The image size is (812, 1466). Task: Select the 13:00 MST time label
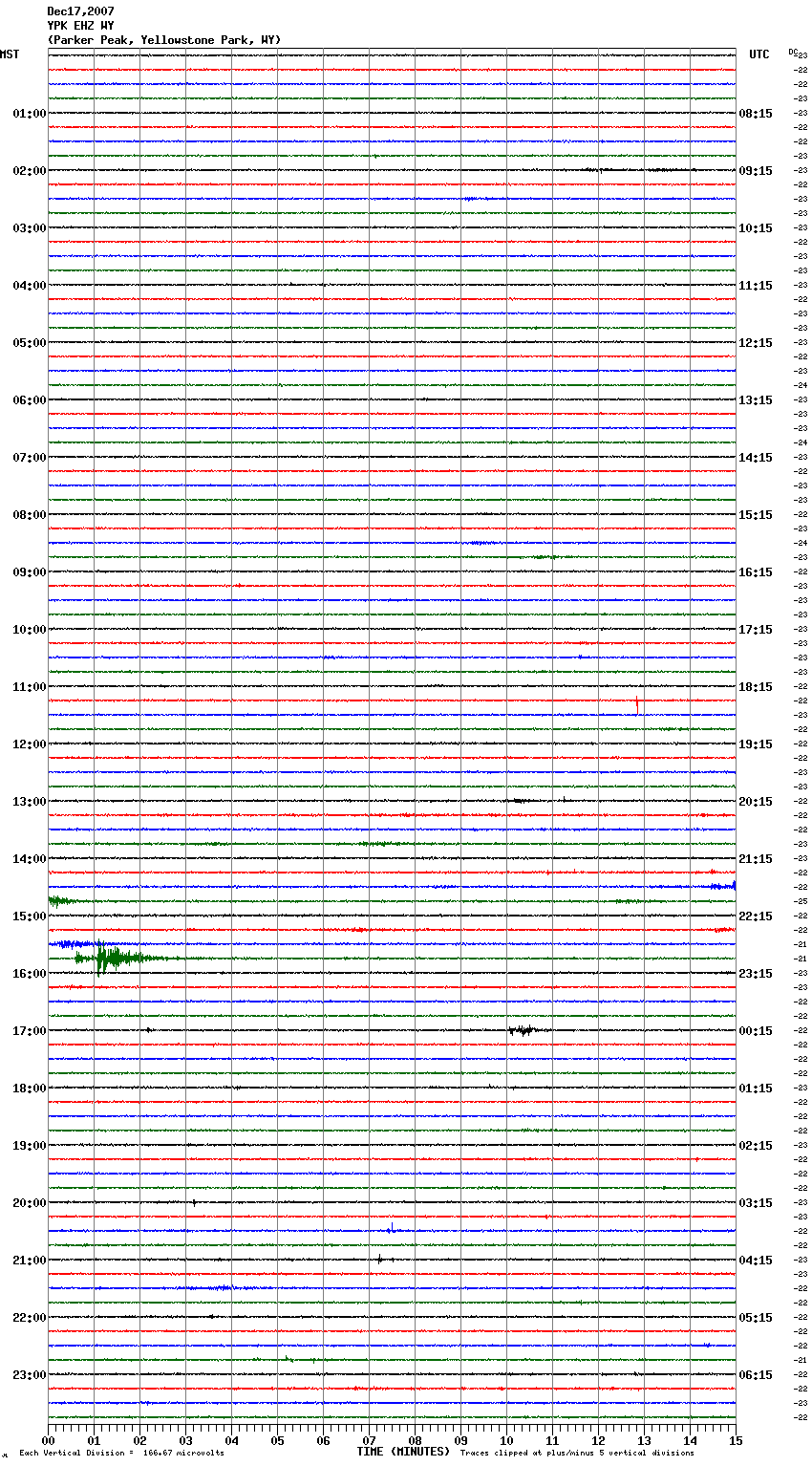tap(29, 802)
